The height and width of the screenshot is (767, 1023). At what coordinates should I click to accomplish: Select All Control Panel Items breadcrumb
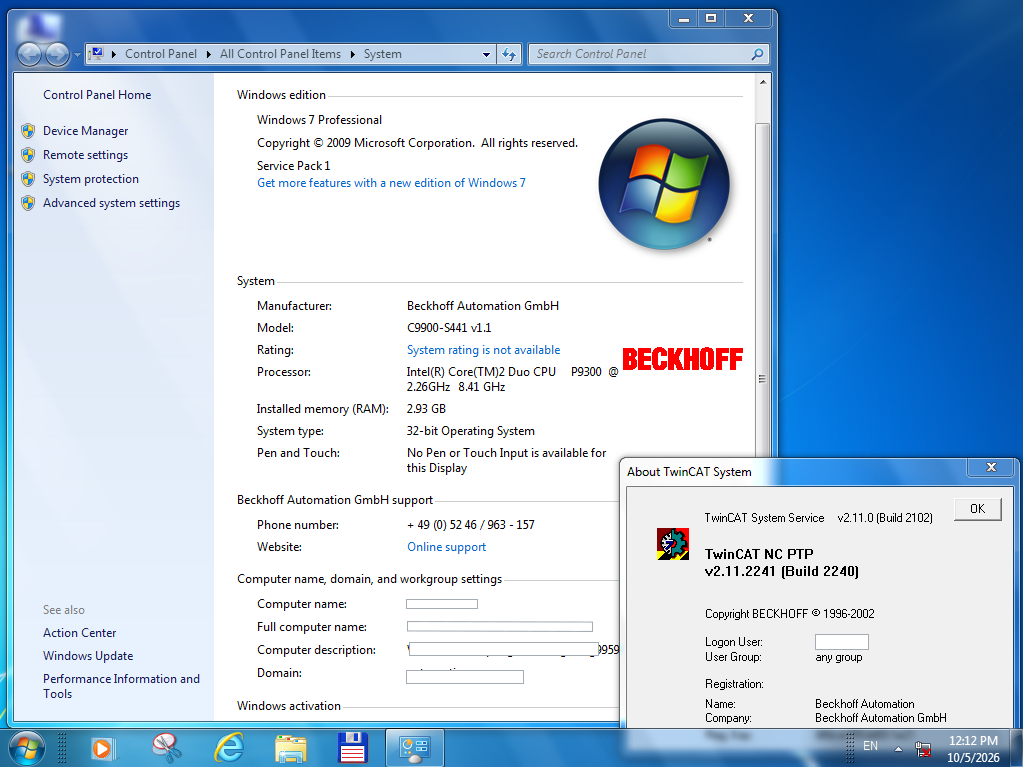(281, 54)
